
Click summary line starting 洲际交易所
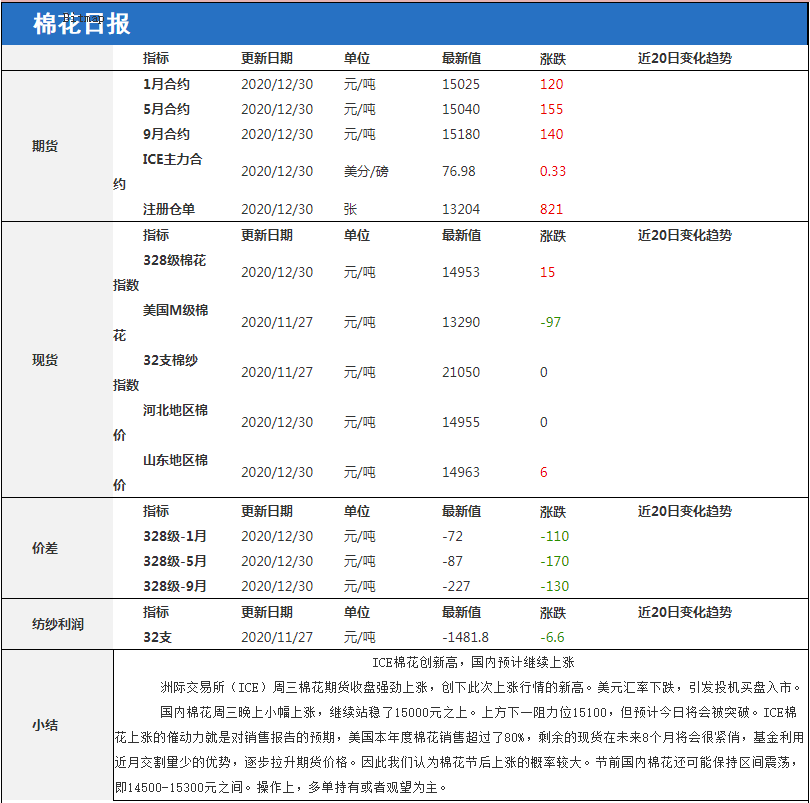click(x=481, y=687)
